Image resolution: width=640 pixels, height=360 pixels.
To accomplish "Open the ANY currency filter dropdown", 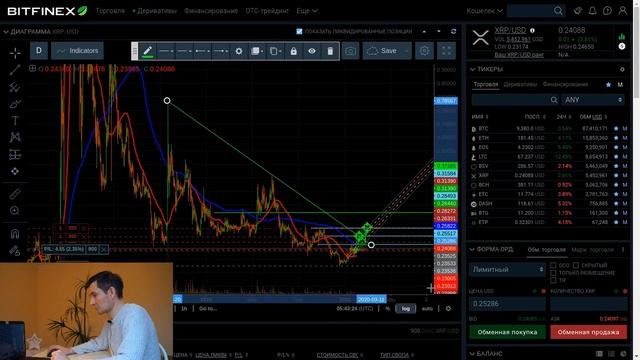I will tap(593, 100).
